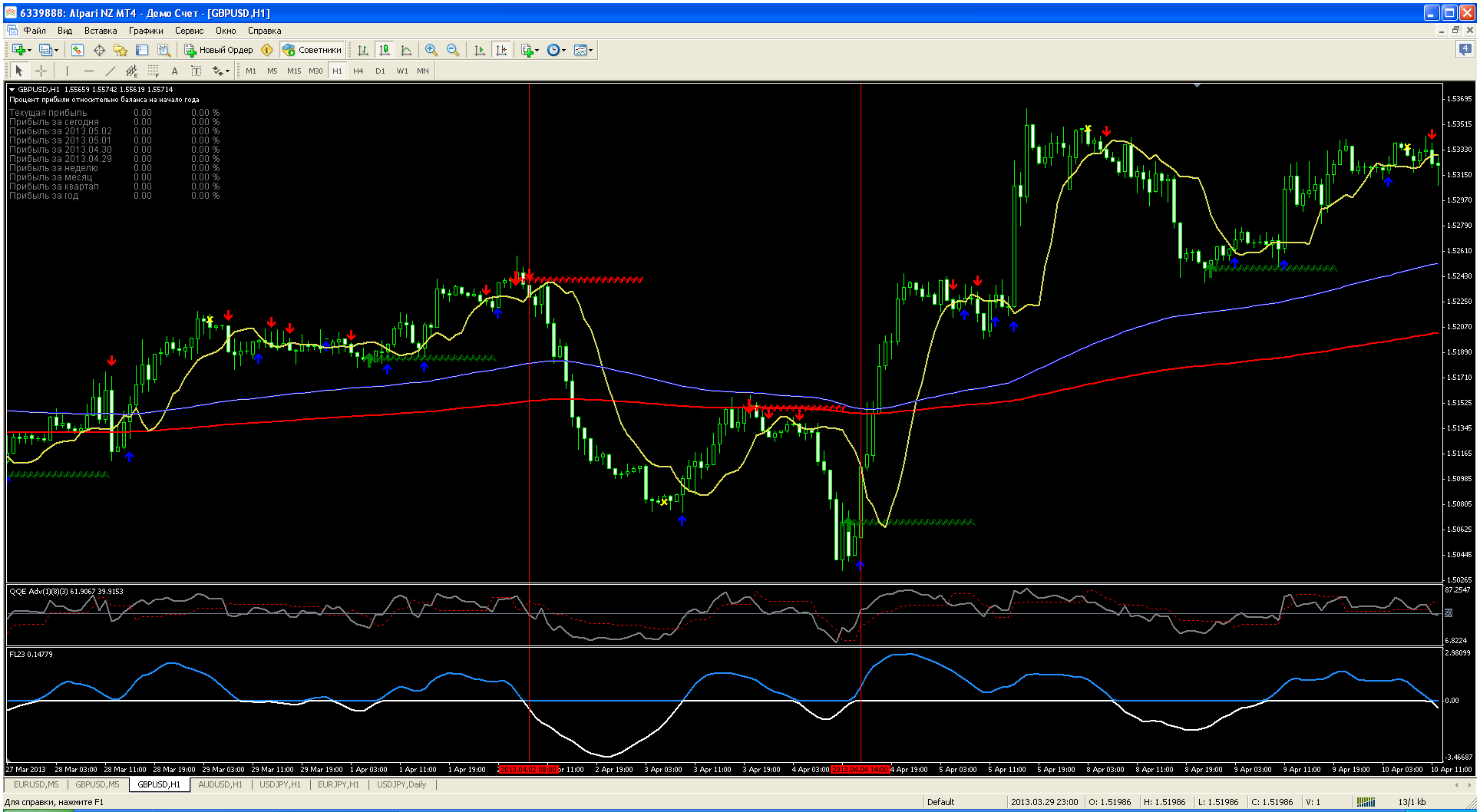This screenshot has height=812, width=1480.
Task: Zoom in on the chart
Action: point(431,50)
